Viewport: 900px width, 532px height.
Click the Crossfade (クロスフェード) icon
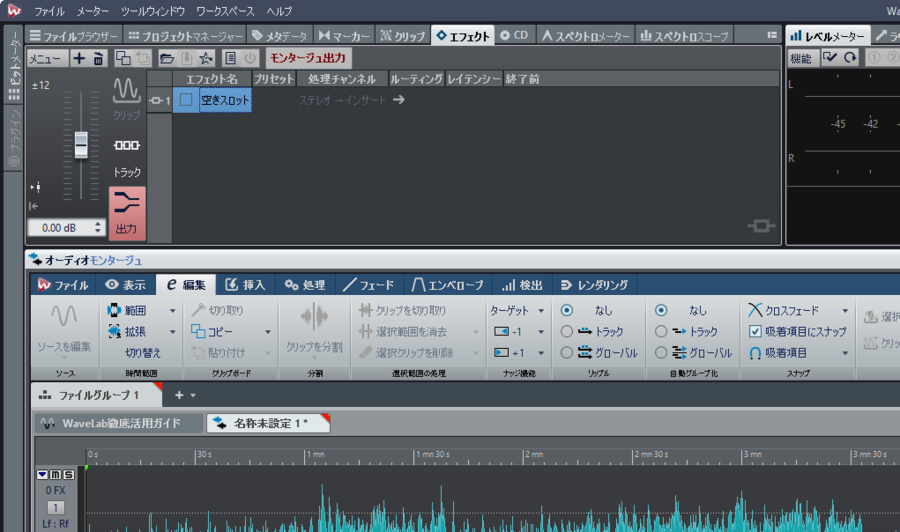tap(755, 310)
